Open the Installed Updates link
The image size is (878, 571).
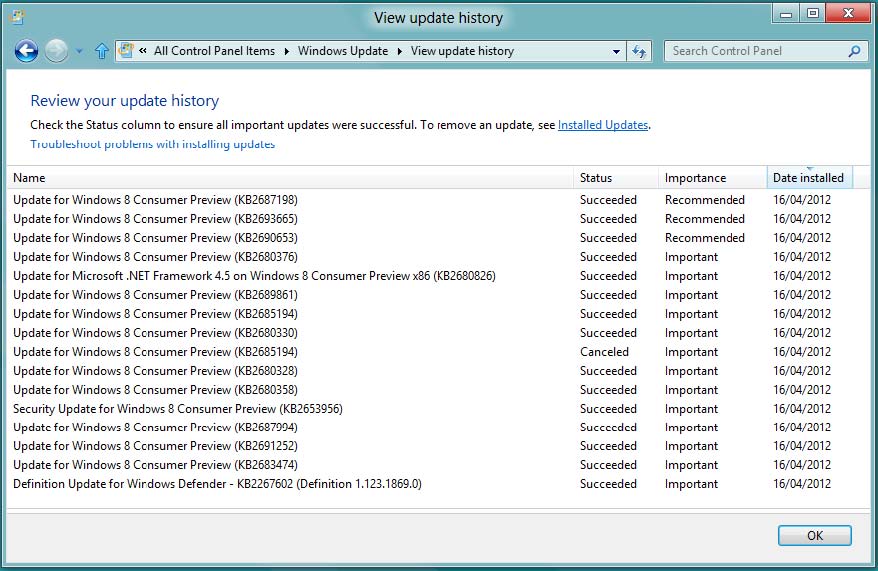pyautogui.click(x=603, y=125)
